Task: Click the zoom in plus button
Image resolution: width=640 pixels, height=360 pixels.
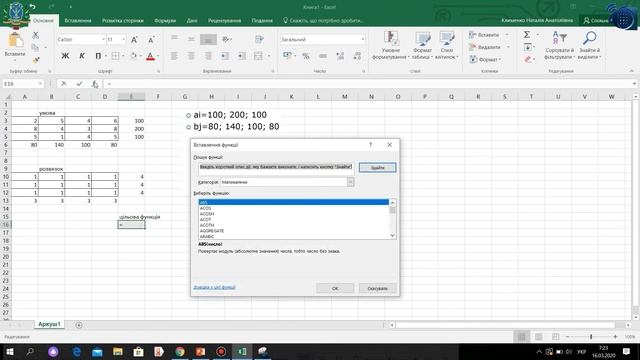Action: [x=615, y=337]
